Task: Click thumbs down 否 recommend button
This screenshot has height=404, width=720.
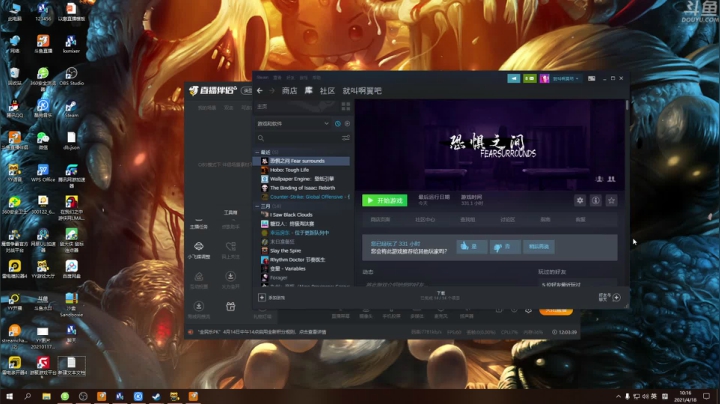Action: click(x=505, y=247)
